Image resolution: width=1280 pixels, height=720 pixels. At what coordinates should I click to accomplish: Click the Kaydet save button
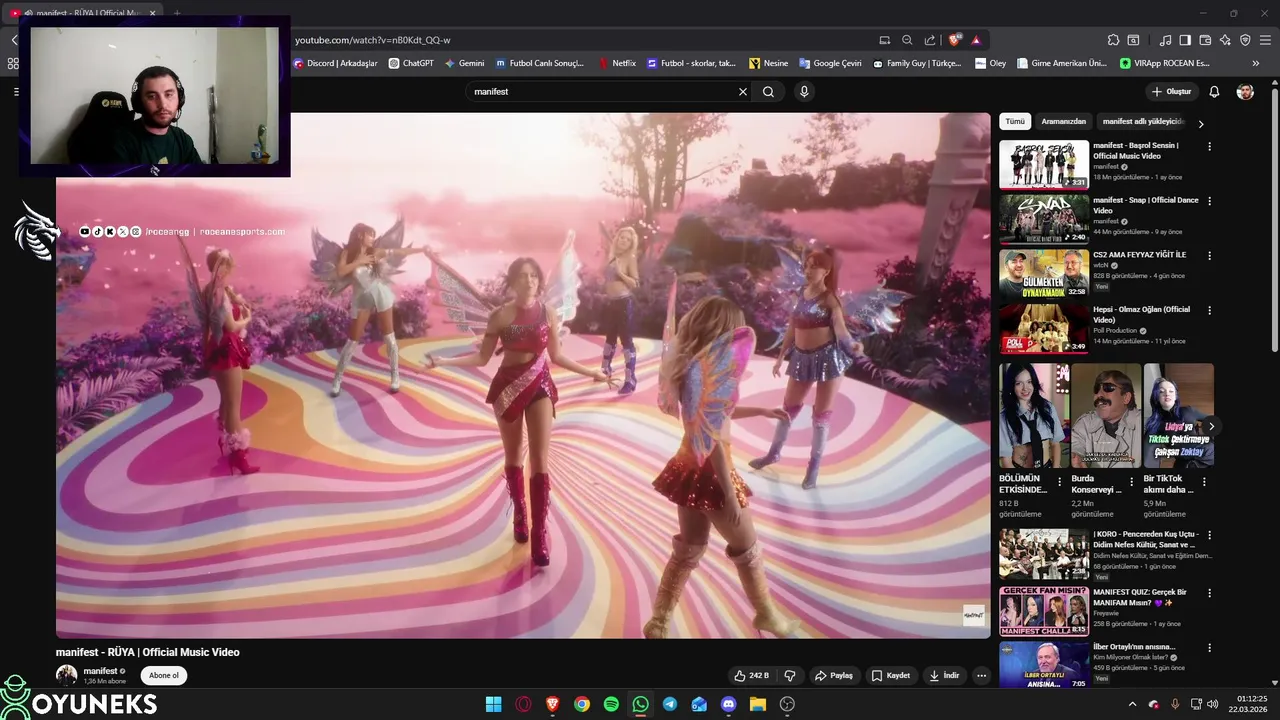pos(891,675)
